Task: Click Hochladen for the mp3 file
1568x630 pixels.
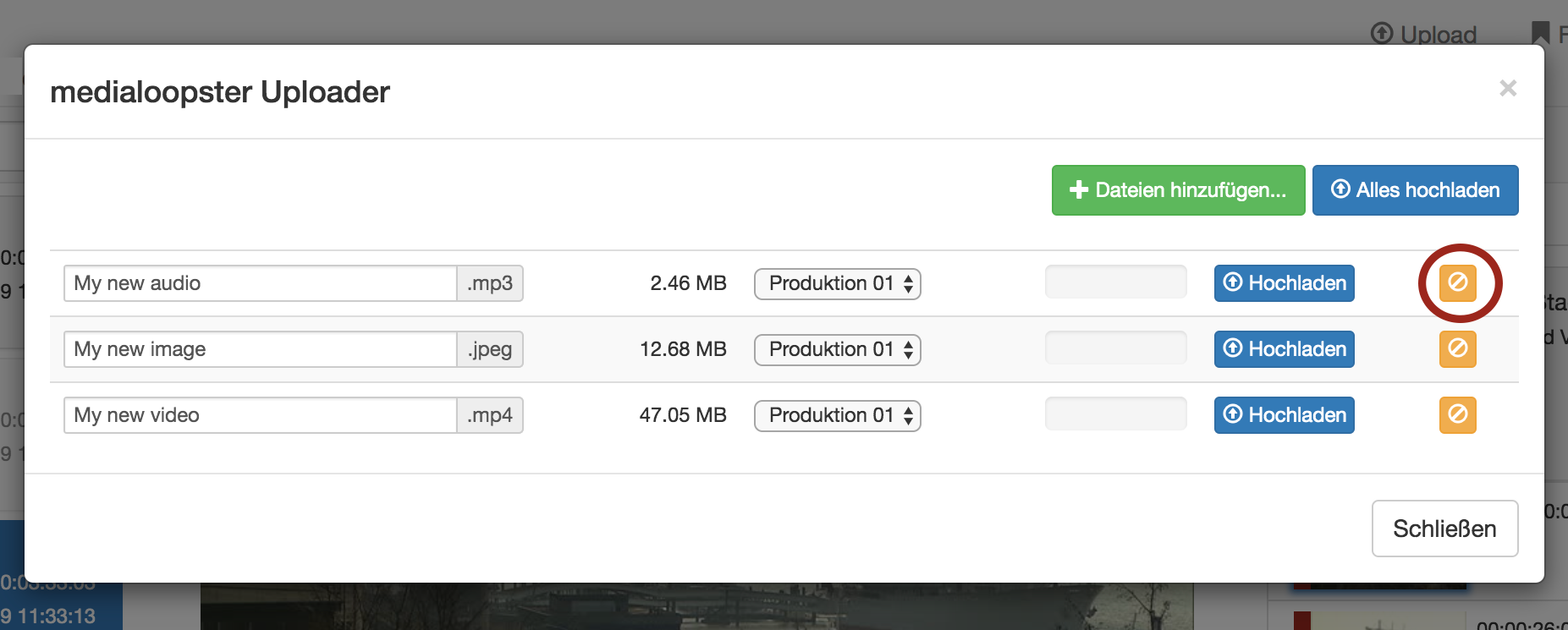Action: coord(1284,283)
